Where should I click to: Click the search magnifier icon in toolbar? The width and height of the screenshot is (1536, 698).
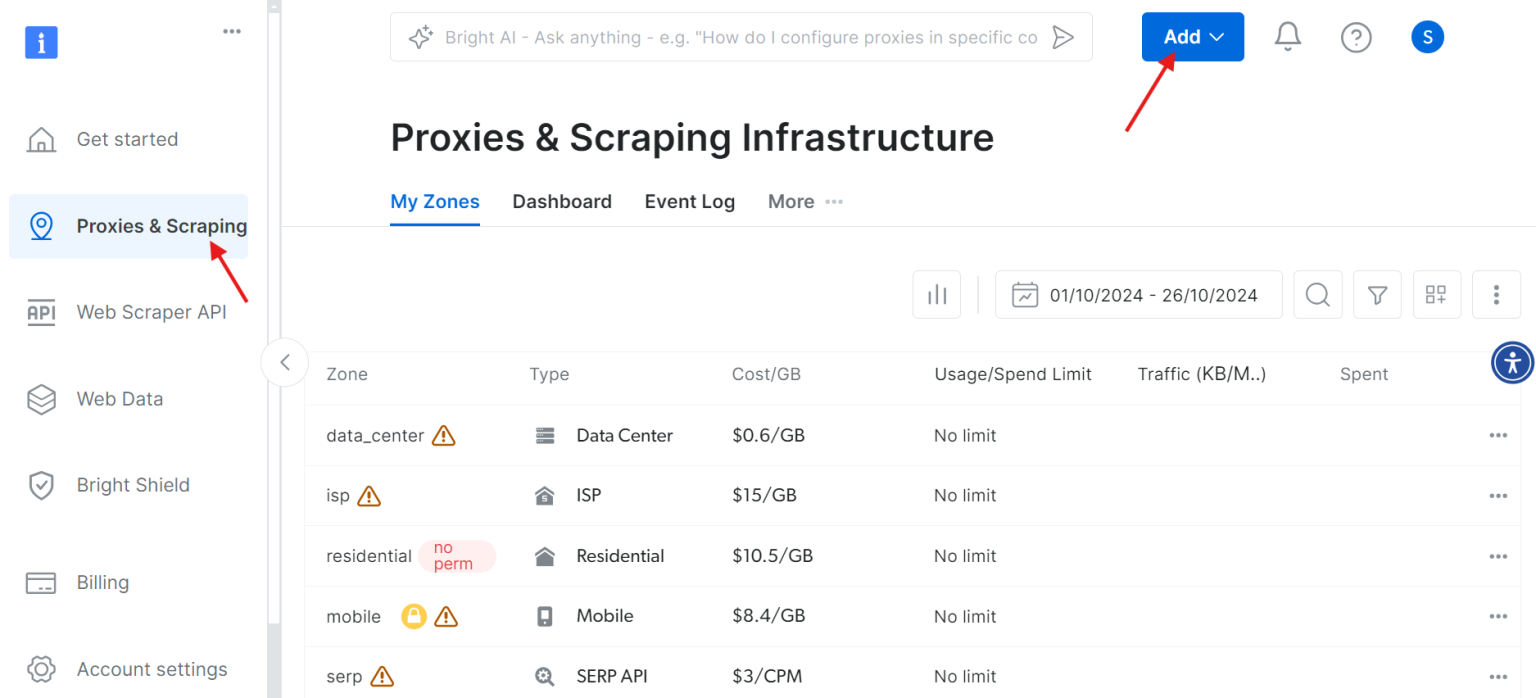pos(1317,295)
